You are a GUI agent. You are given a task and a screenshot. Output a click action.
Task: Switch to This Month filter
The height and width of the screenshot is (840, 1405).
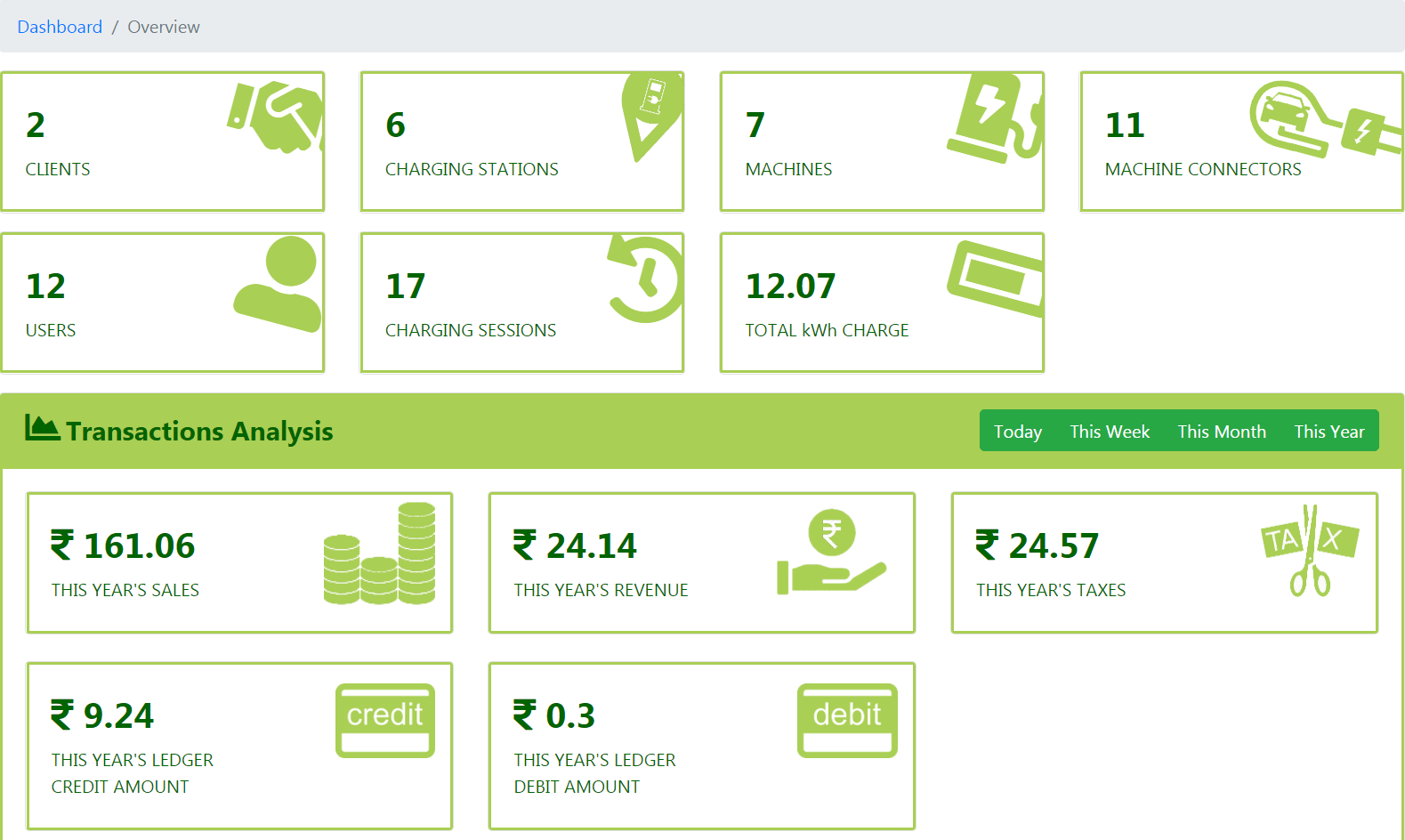pos(1222,432)
